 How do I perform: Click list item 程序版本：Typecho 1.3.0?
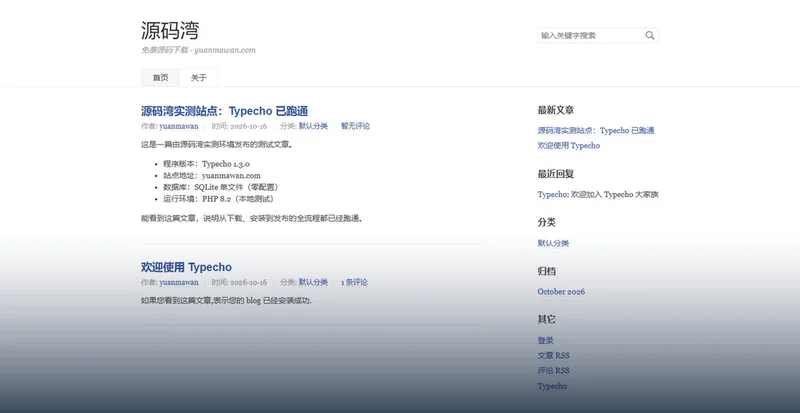pyautogui.click(x=206, y=164)
